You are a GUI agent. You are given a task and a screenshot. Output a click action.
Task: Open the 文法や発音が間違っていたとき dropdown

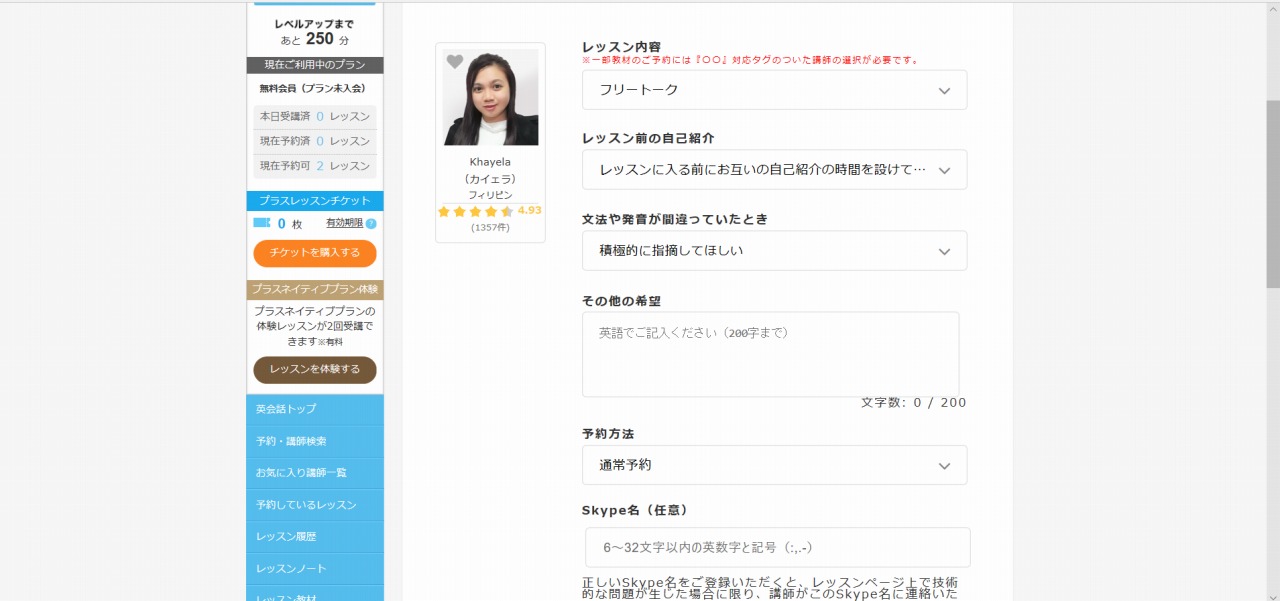click(x=774, y=251)
